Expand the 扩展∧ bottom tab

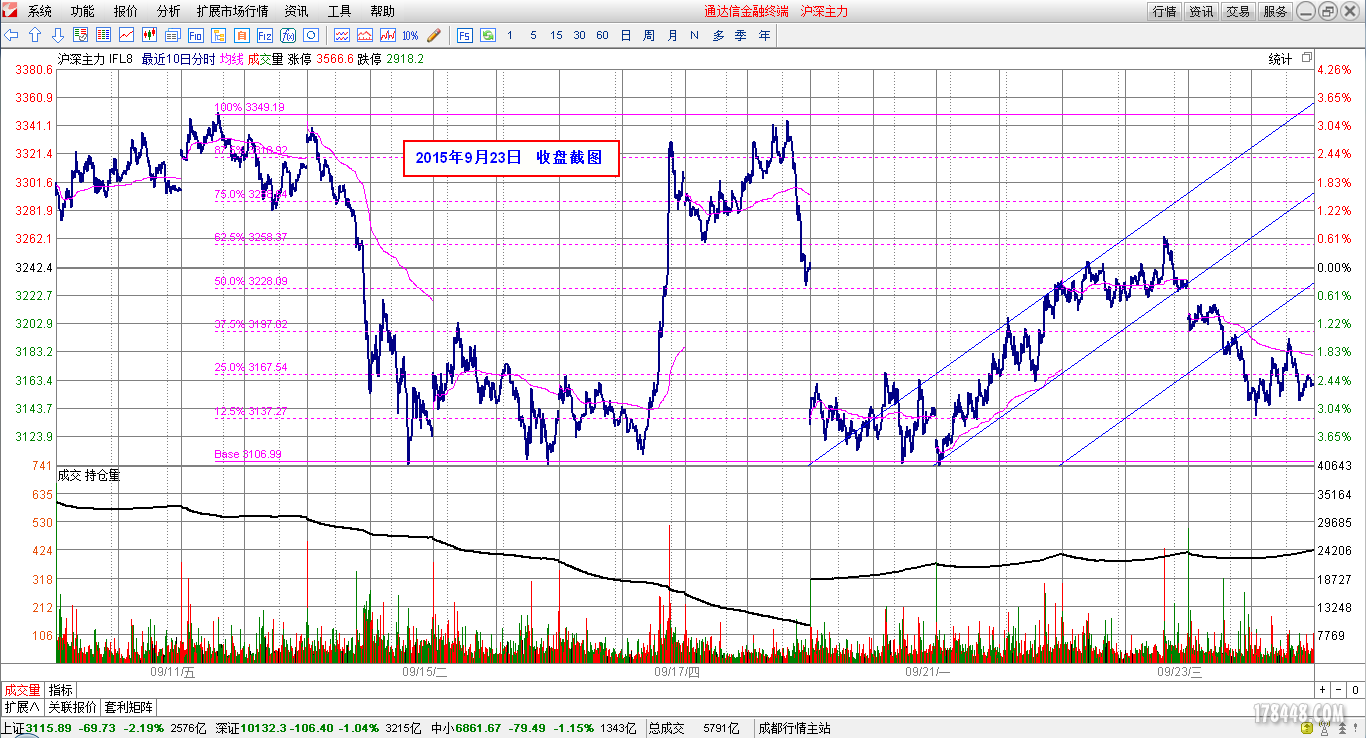[21, 706]
